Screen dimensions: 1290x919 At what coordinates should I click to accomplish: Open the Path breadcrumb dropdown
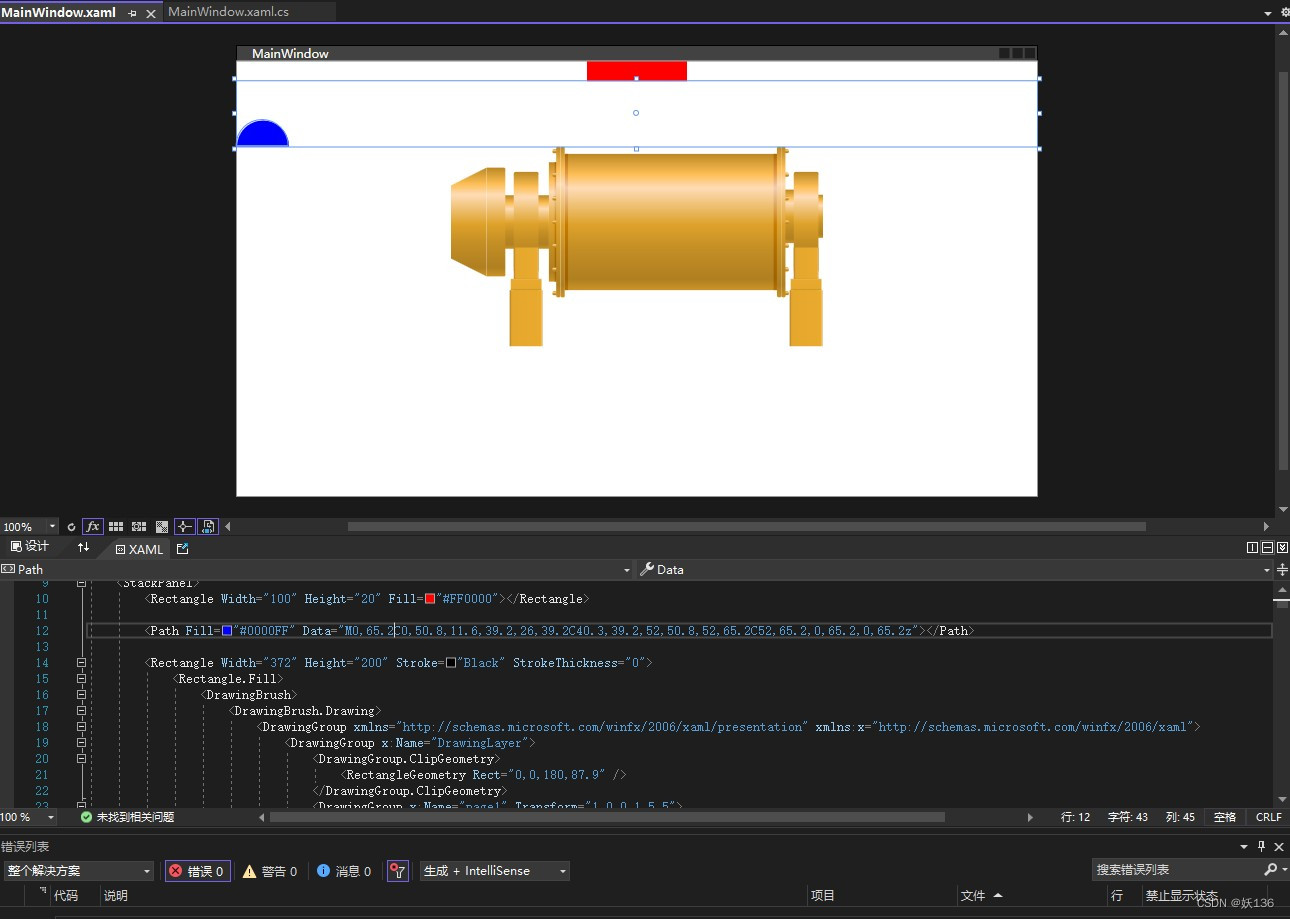[627, 569]
